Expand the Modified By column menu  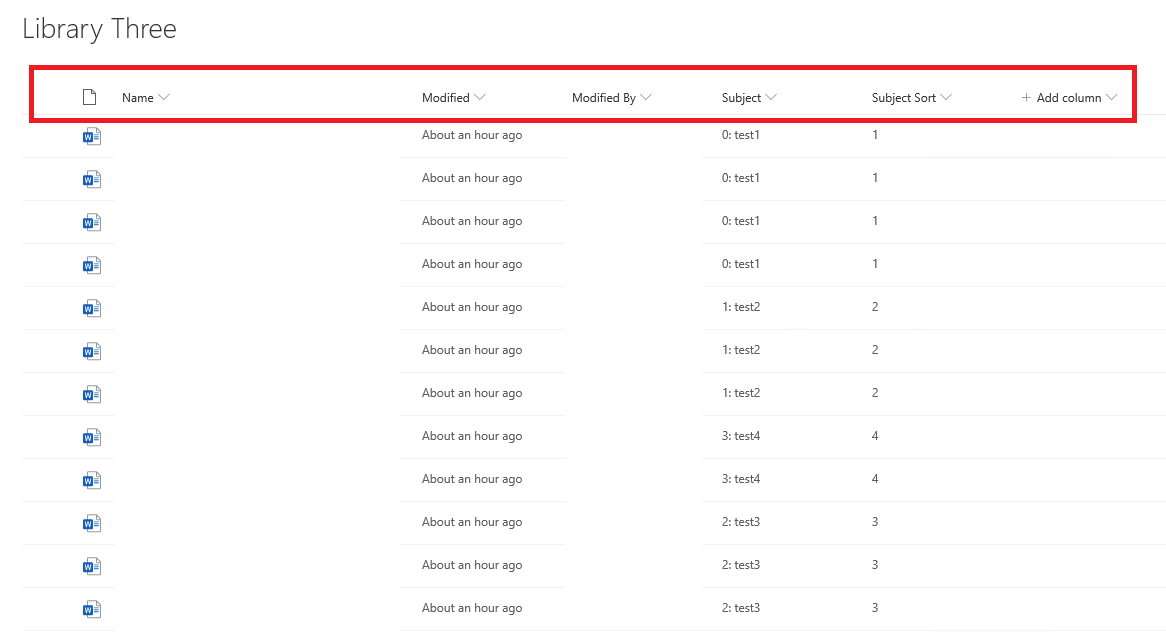point(646,97)
